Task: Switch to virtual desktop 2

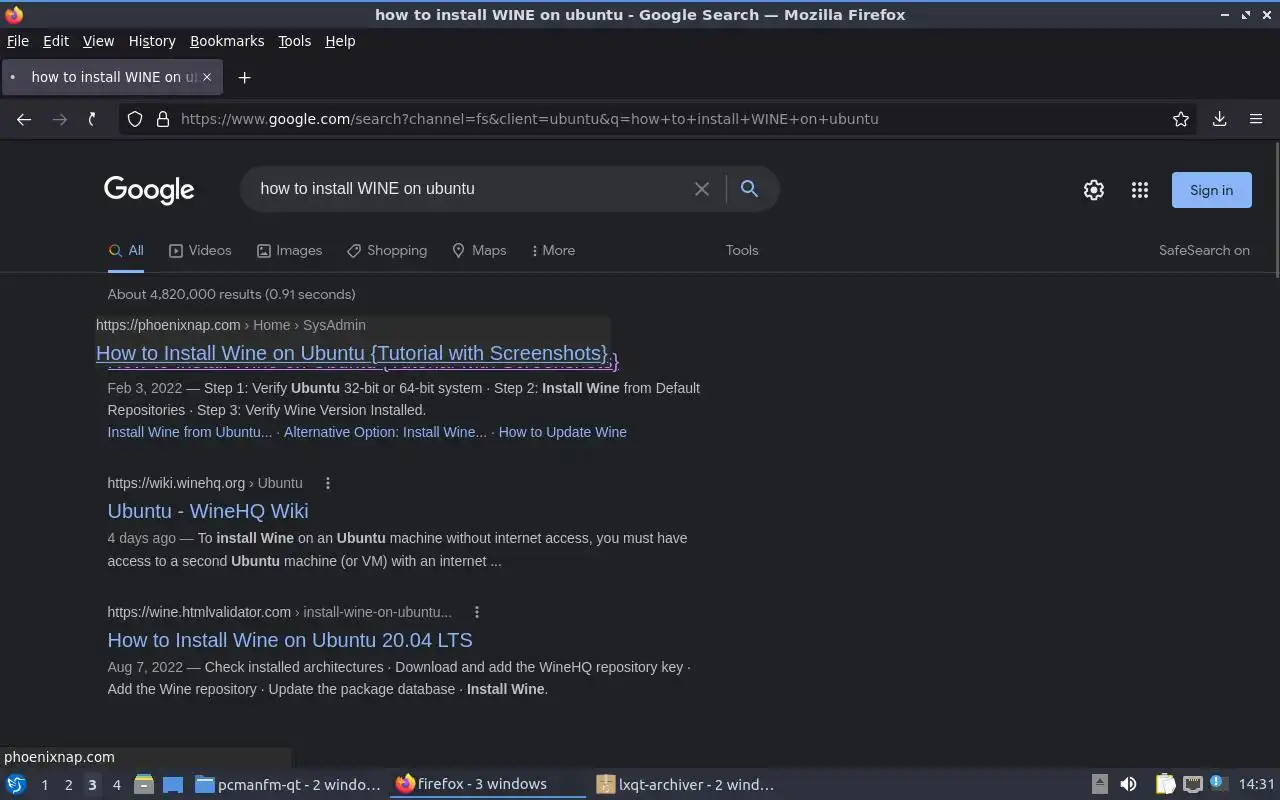Action: pyautogui.click(x=68, y=785)
